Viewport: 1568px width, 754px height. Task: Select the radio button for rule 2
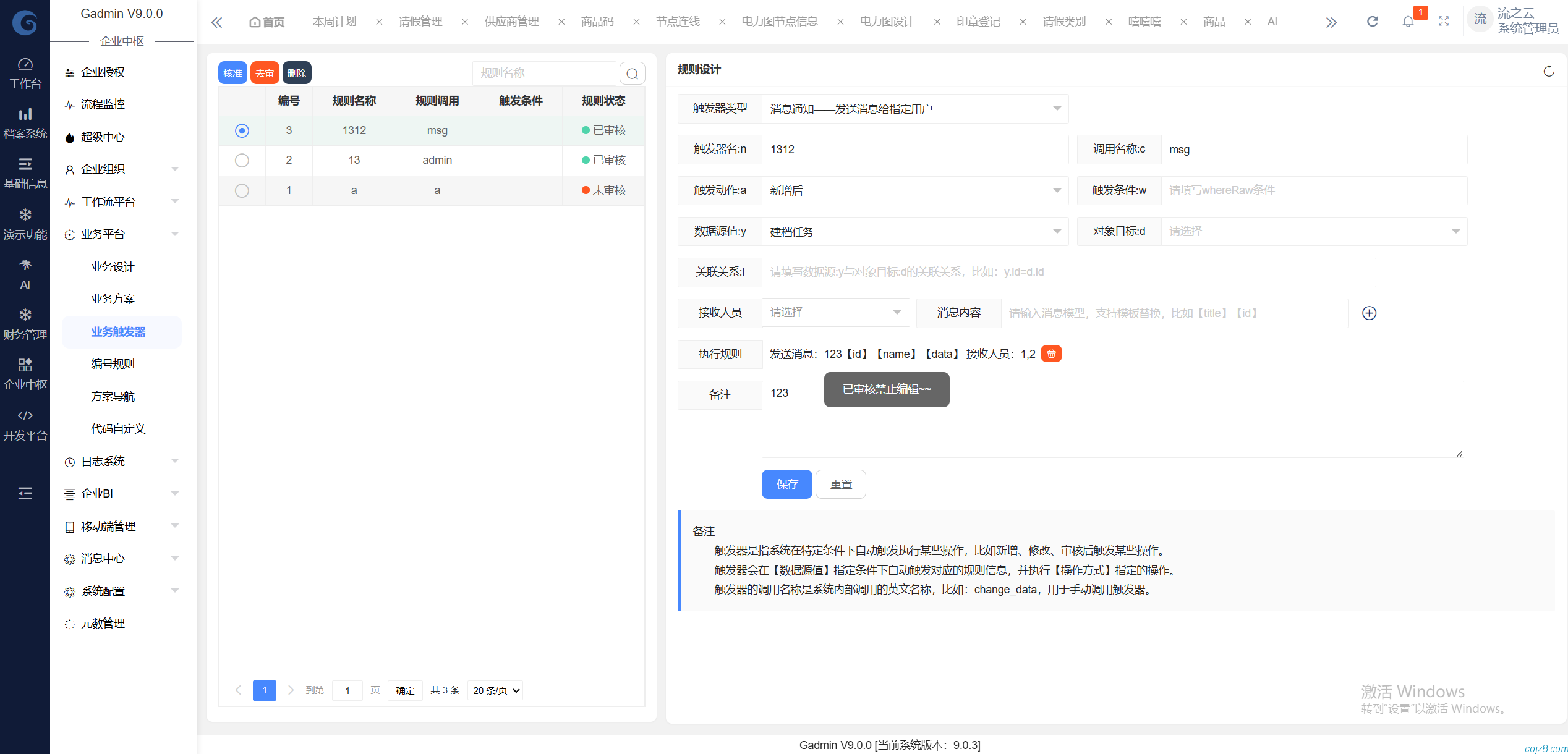coord(242,161)
